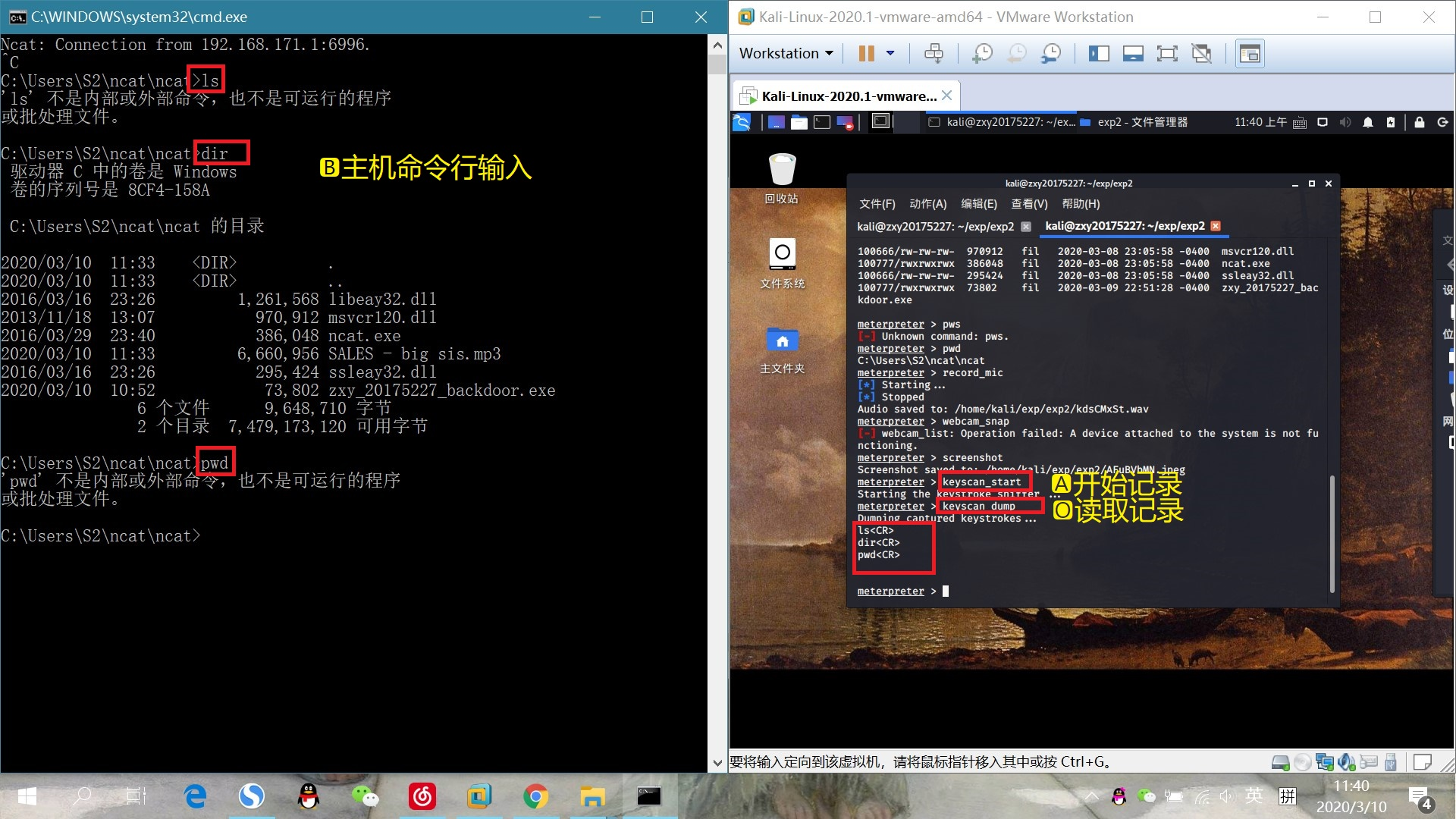Viewport: 1456px width, 819px height.
Task: Click Kali lock screen icon
Action: [x=1419, y=122]
